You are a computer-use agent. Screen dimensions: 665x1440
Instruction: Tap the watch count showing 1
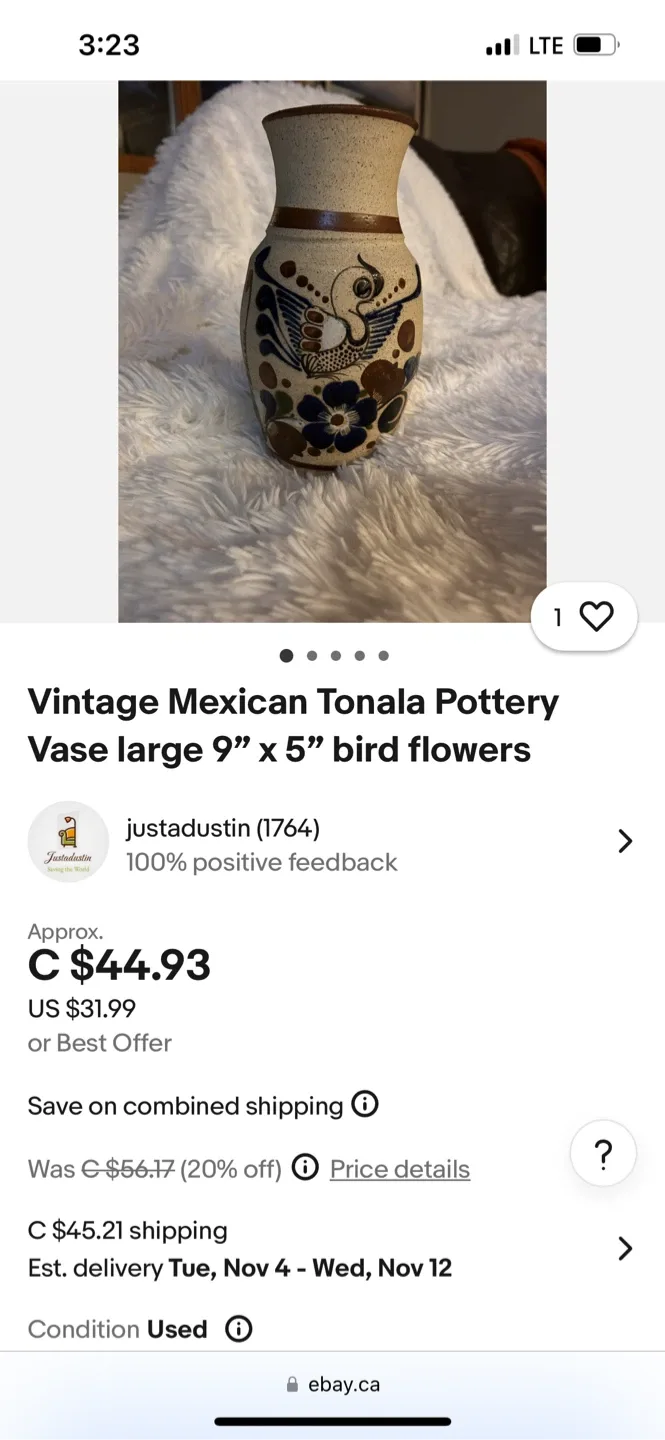(x=558, y=617)
